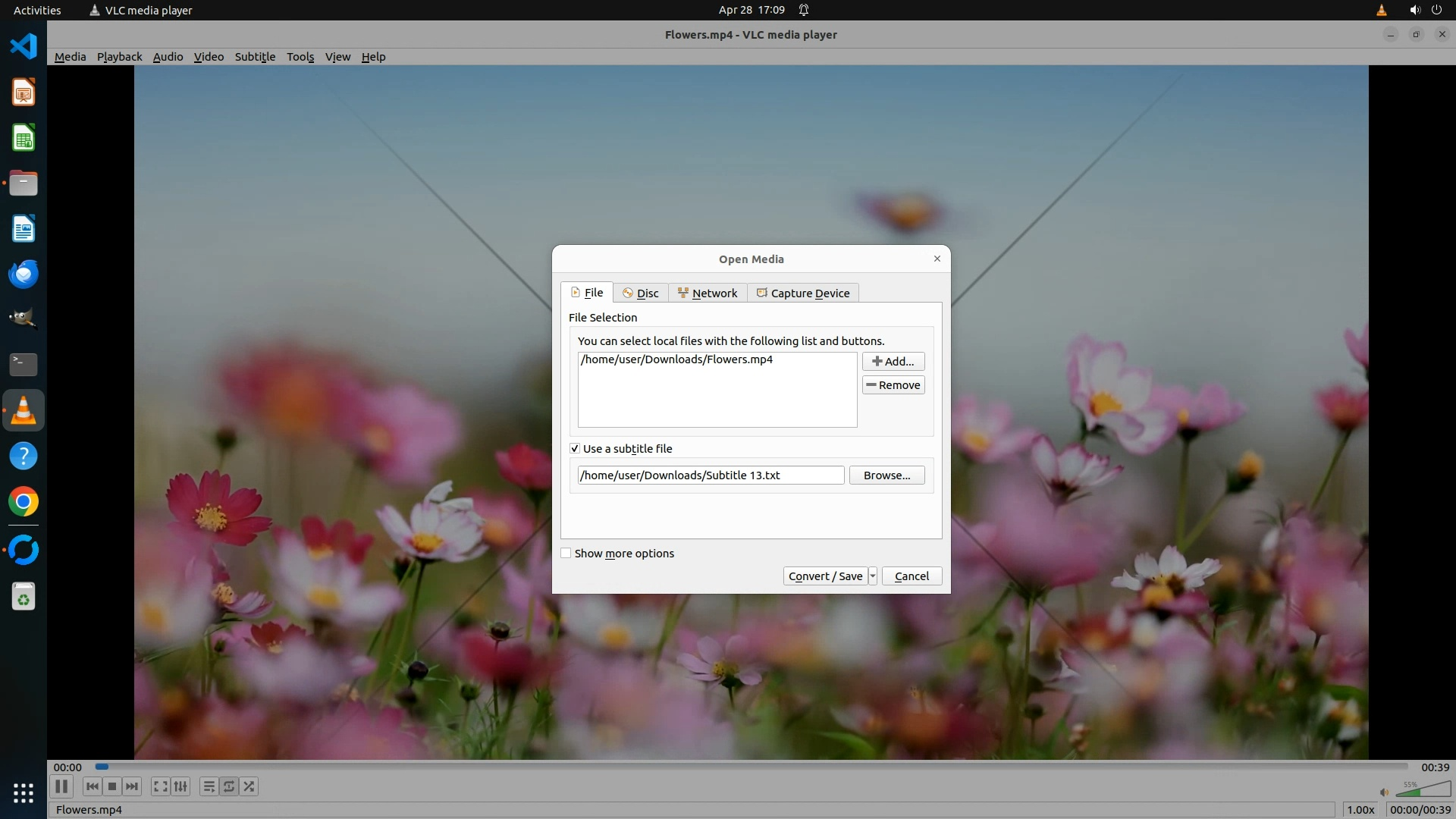The height and width of the screenshot is (819, 1456).
Task: Toggle the playlist view icon
Action: click(209, 786)
